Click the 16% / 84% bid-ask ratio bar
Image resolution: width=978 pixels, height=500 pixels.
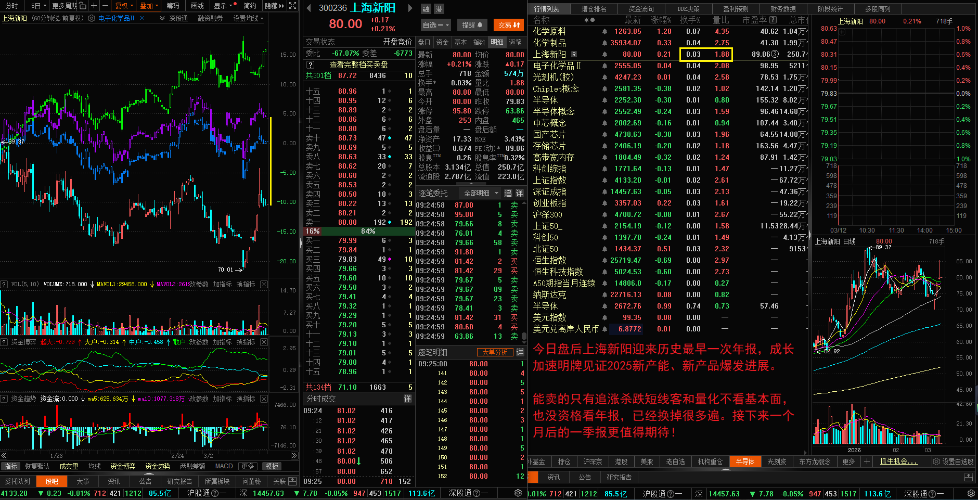[x=359, y=231]
